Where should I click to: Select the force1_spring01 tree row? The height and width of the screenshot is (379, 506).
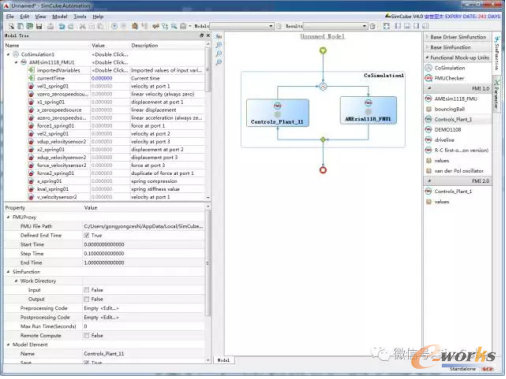point(104,126)
